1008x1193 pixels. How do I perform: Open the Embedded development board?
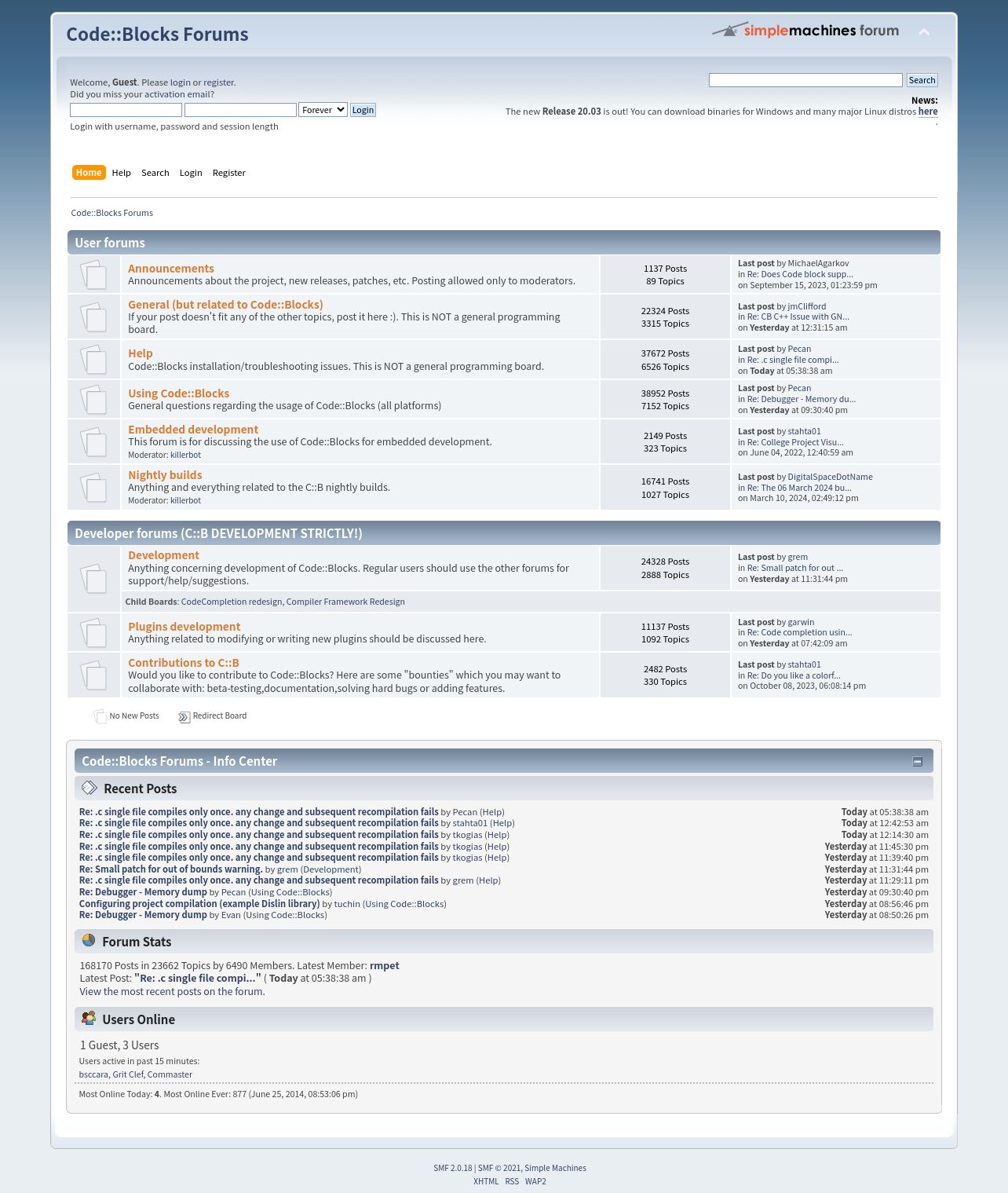193,430
